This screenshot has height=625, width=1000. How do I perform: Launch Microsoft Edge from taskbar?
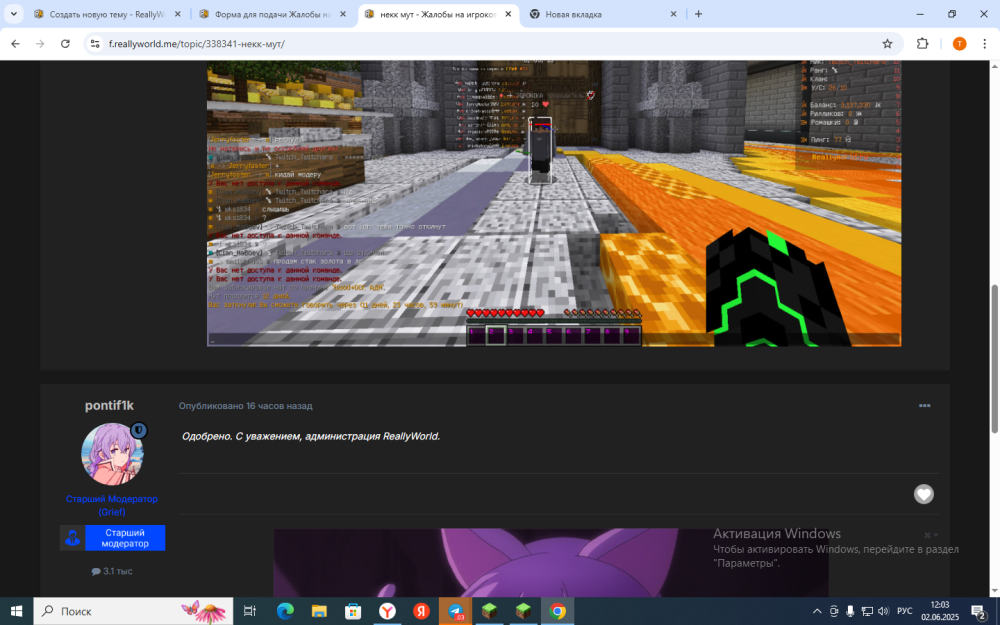click(285, 611)
